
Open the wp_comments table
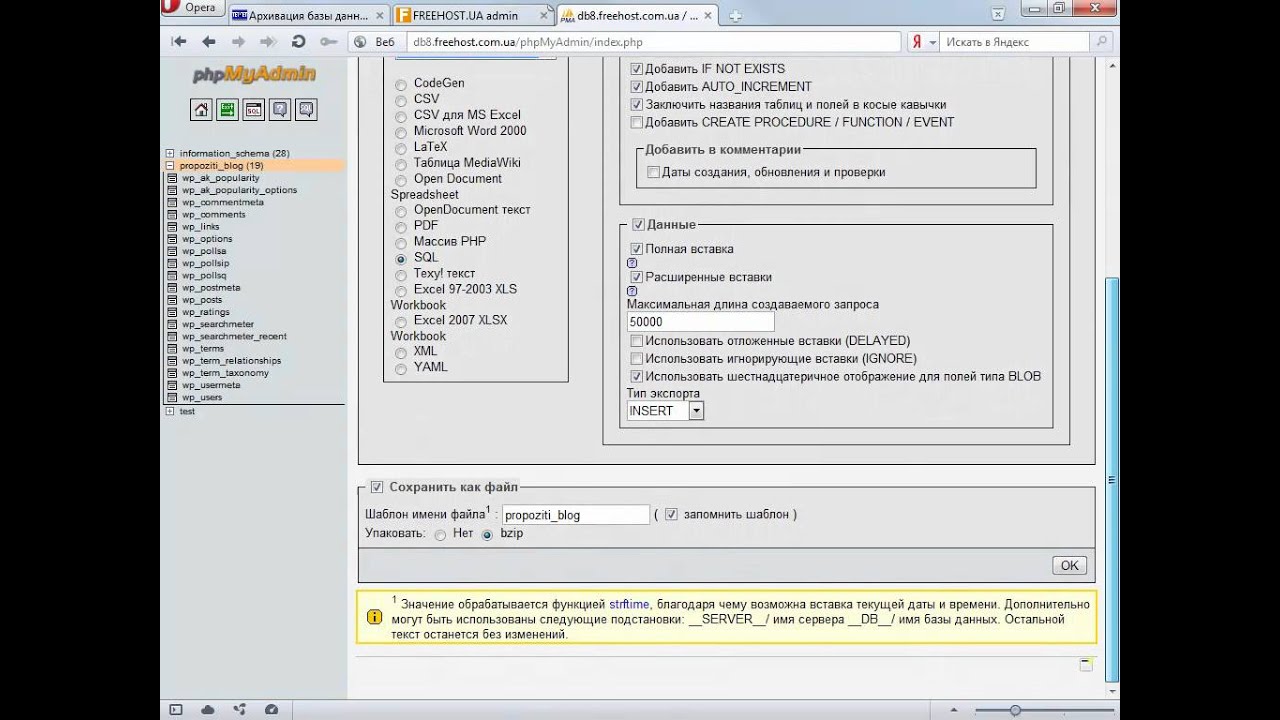point(213,214)
